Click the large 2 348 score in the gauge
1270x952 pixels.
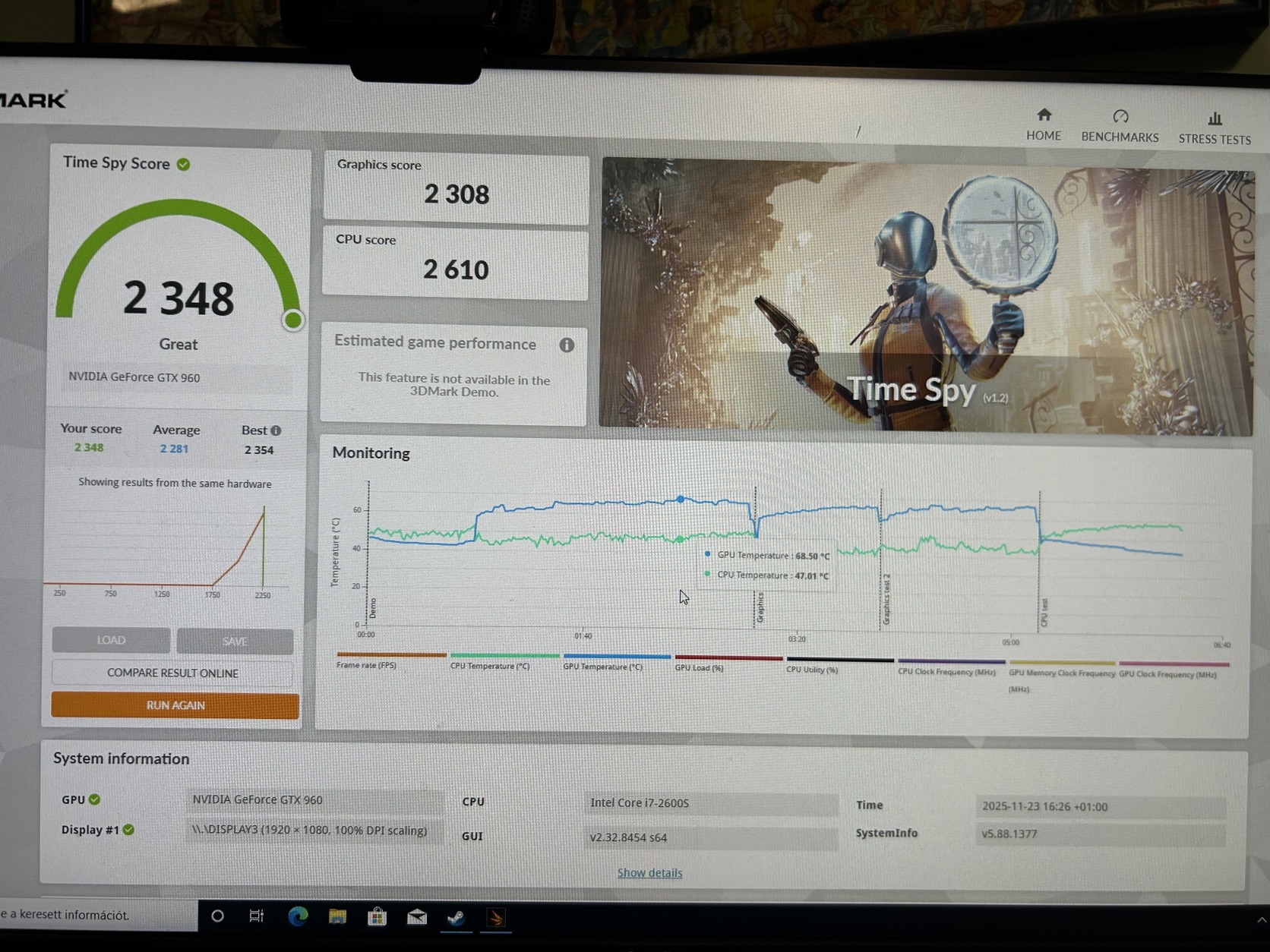[178, 298]
